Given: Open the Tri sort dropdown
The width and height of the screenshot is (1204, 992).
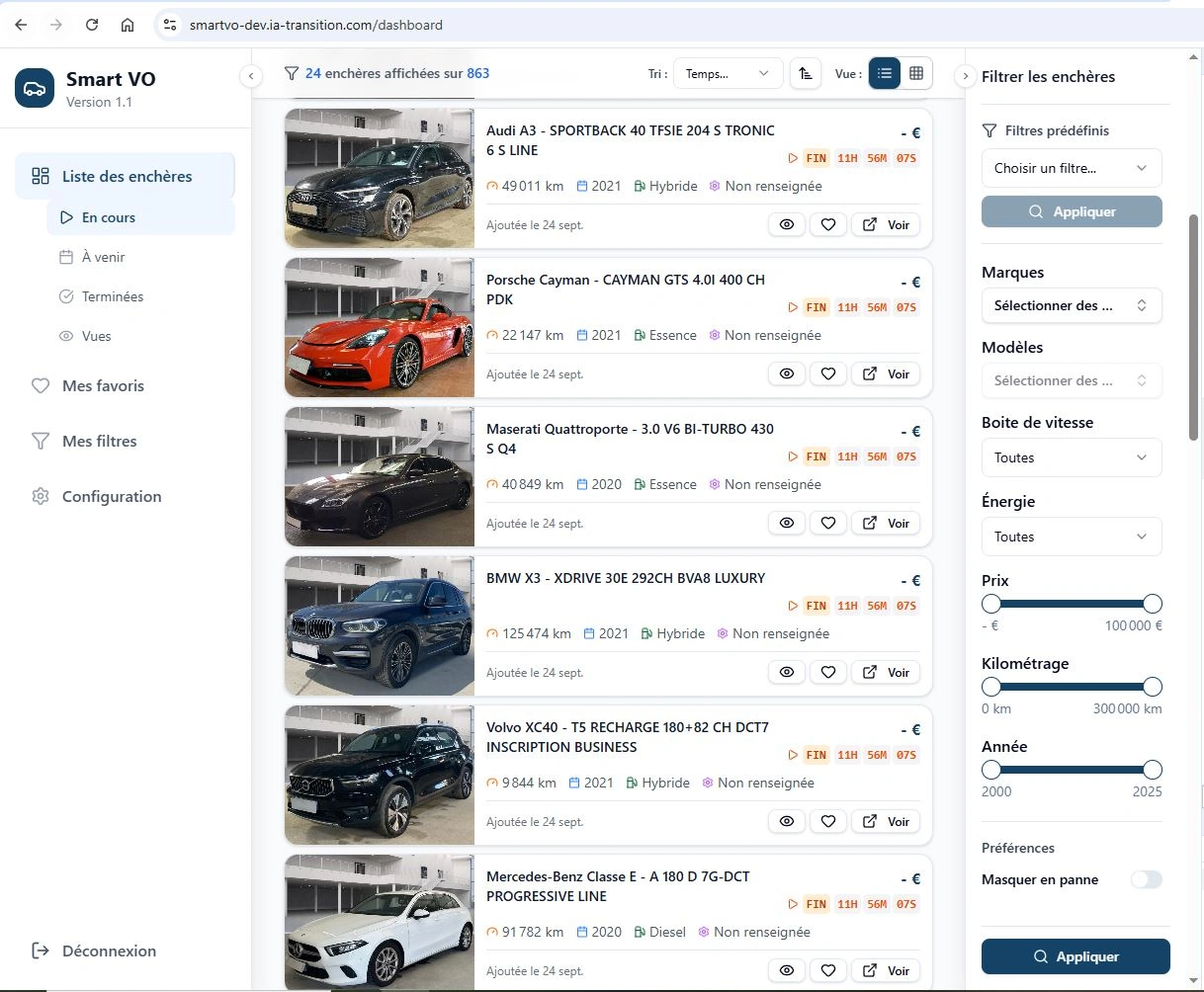Looking at the screenshot, I should point(728,73).
